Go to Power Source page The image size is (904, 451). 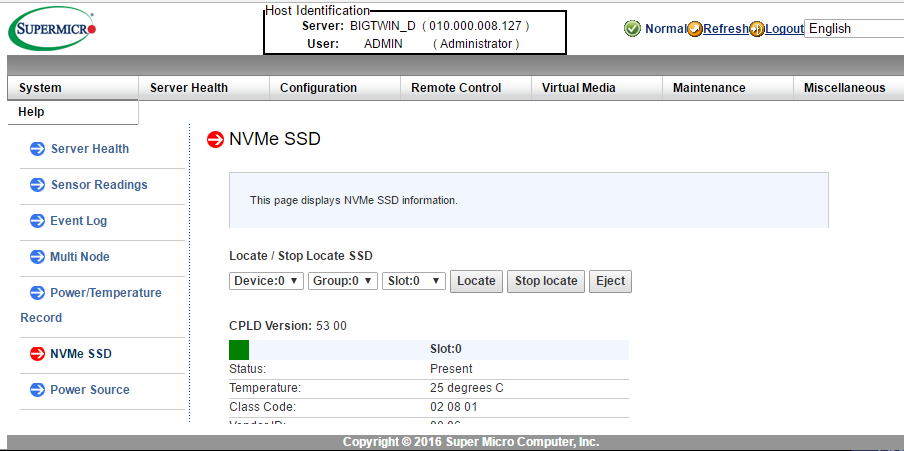(90, 390)
